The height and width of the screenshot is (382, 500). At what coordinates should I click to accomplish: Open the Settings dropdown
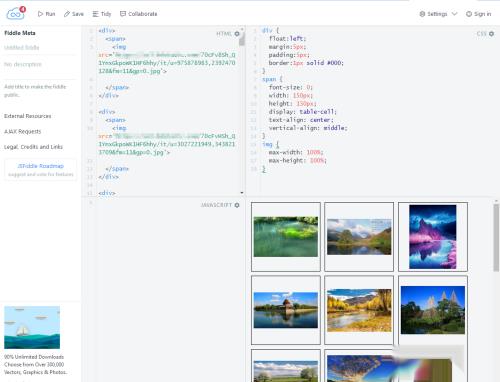tap(438, 14)
